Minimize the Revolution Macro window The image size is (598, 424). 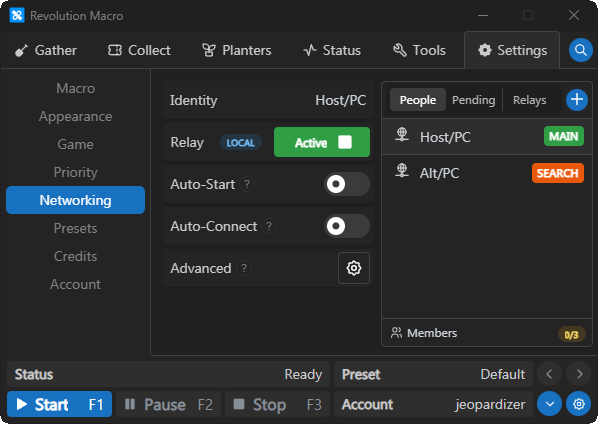(483, 15)
